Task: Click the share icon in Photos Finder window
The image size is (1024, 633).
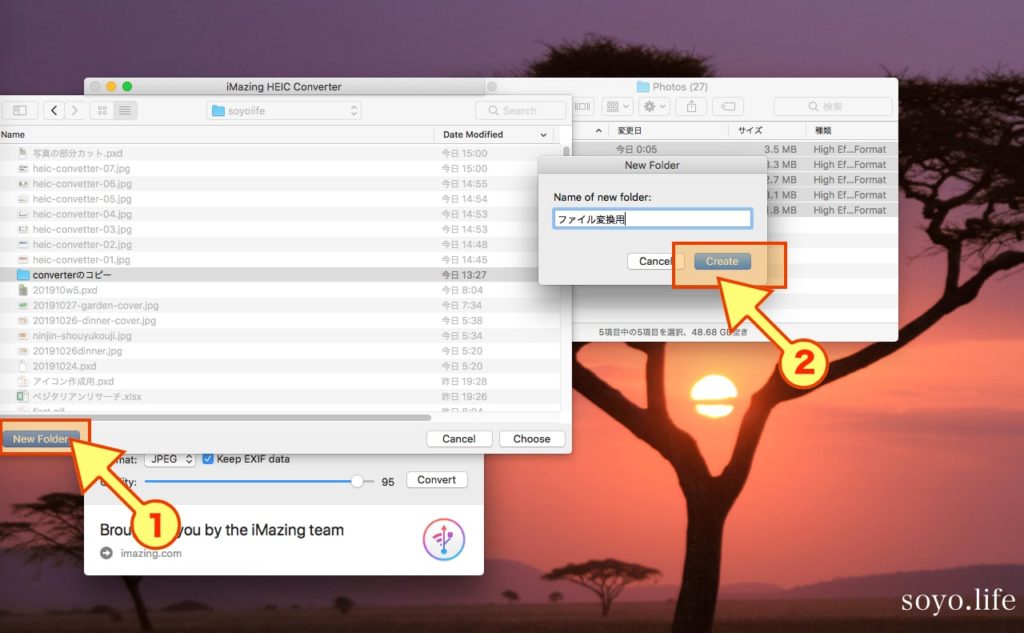Action: click(692, 106)
